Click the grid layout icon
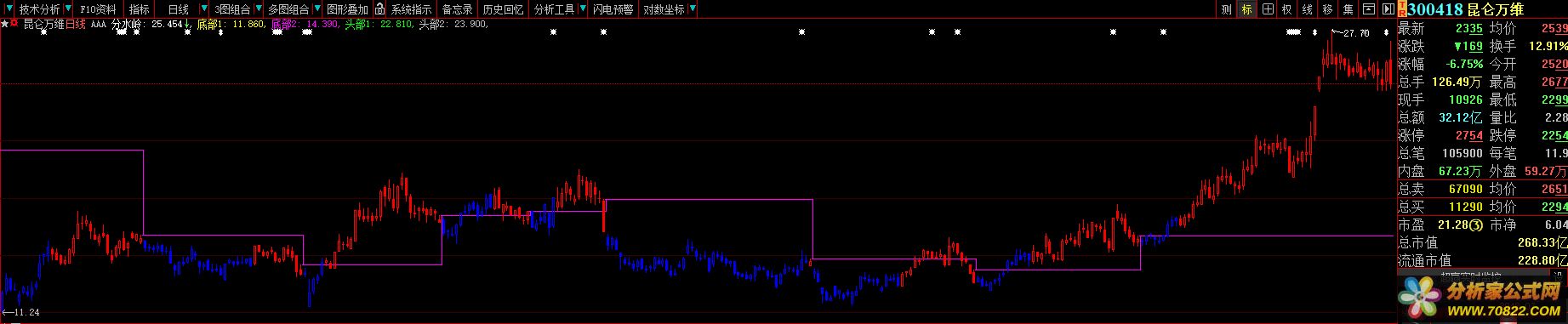 (1267, 9)
